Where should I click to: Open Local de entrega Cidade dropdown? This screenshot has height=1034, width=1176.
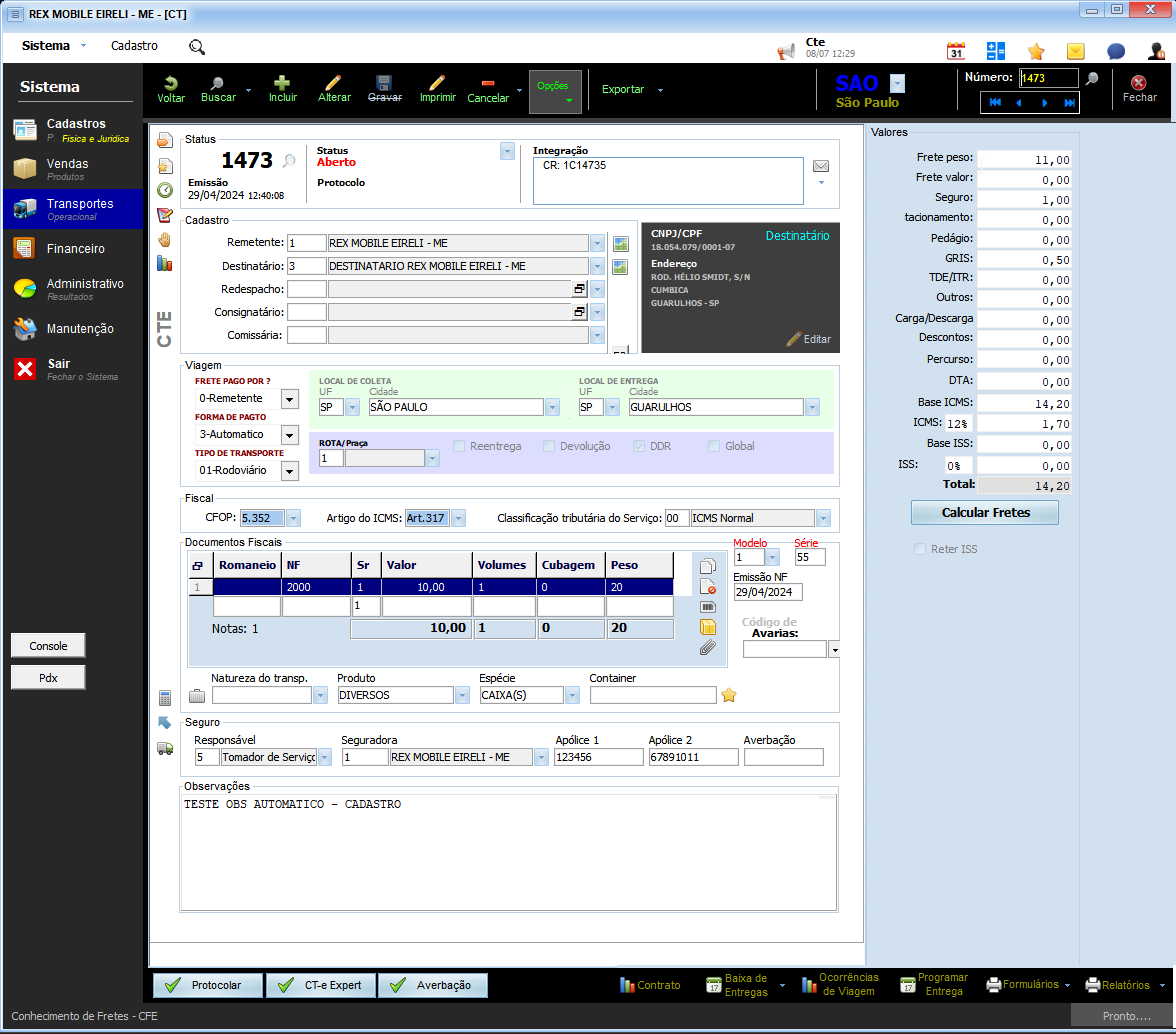click(812, 407)
